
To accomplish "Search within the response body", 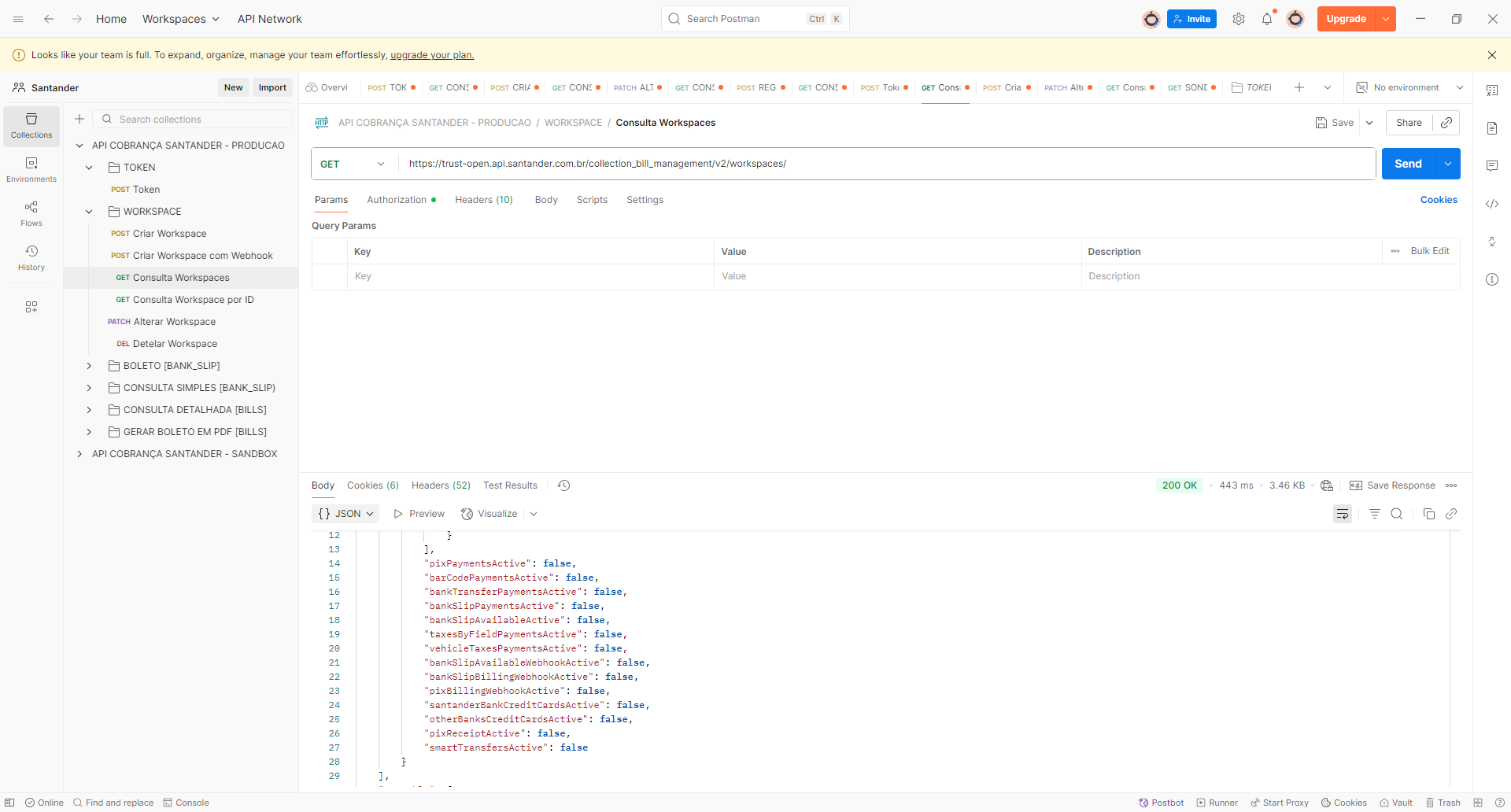I will [1397, 514].
